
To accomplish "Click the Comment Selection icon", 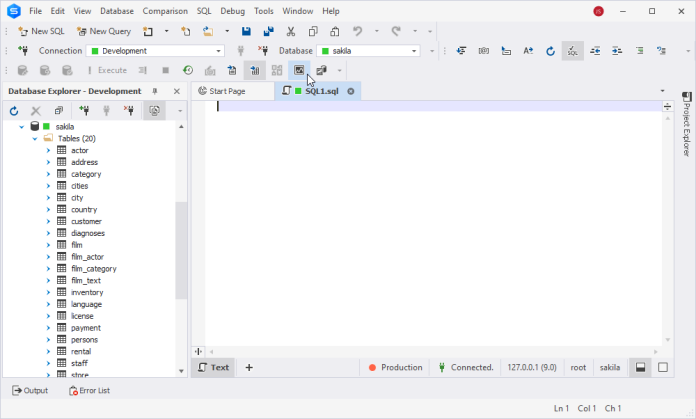I will coord(639,51).
